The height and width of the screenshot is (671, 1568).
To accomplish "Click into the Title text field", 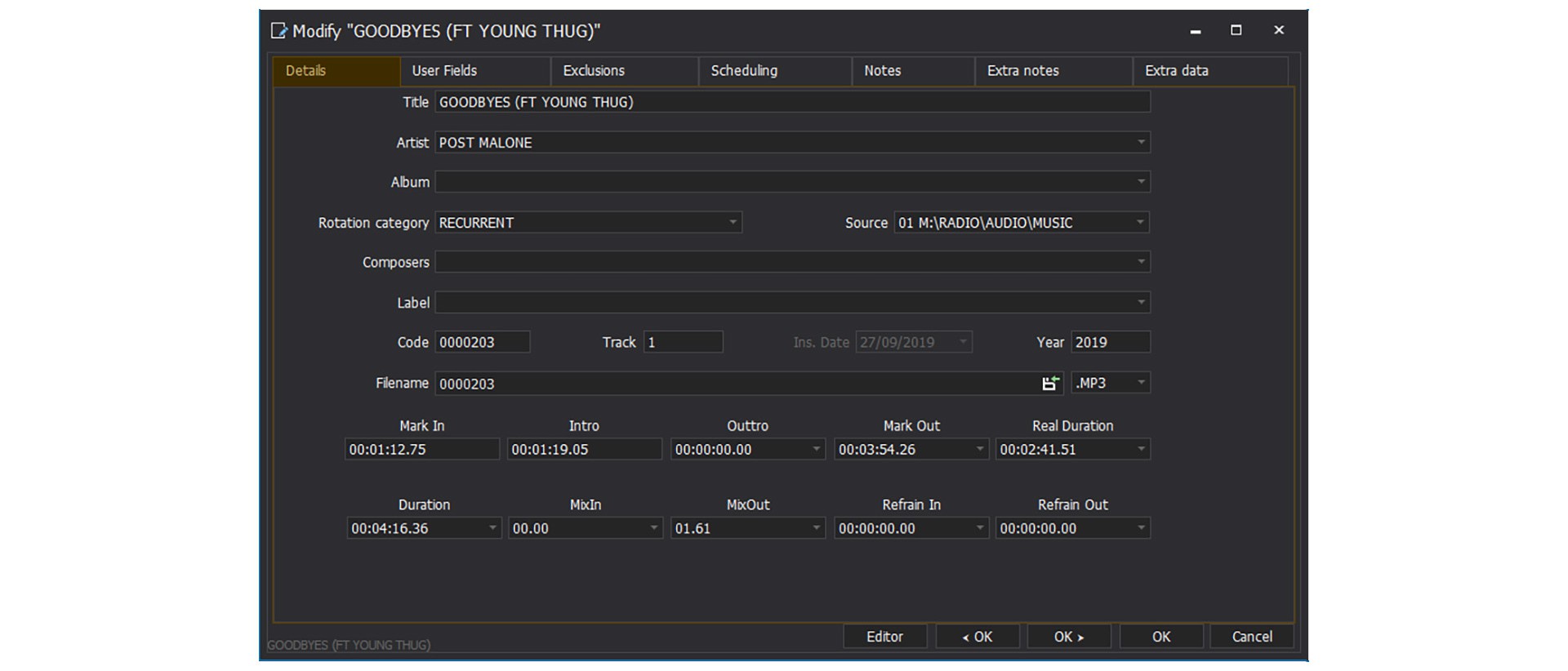I will [791, 102].
